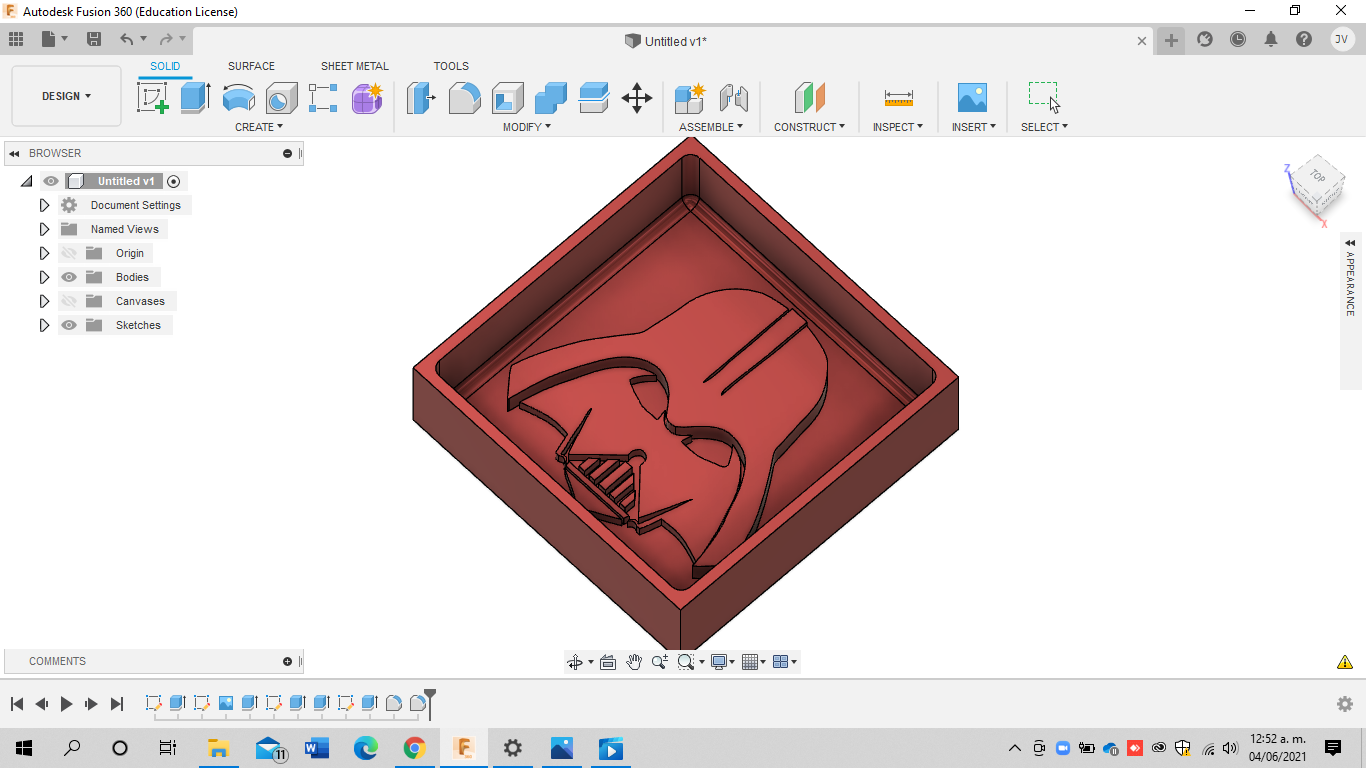Activate the Fillet tool in the Modify group
Screen dimensions: 1366x768
point(464,98)
